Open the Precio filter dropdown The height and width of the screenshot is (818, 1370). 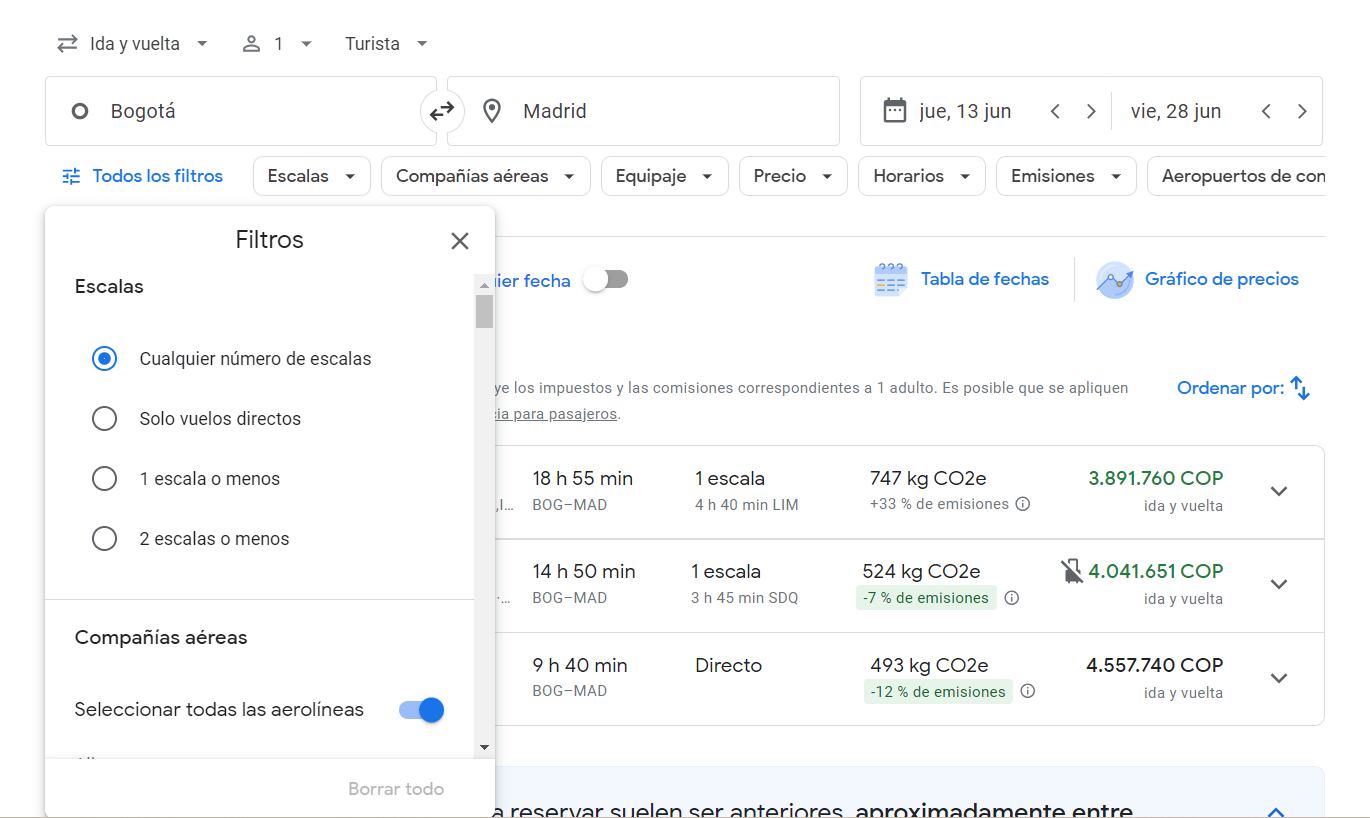(793, 176)
